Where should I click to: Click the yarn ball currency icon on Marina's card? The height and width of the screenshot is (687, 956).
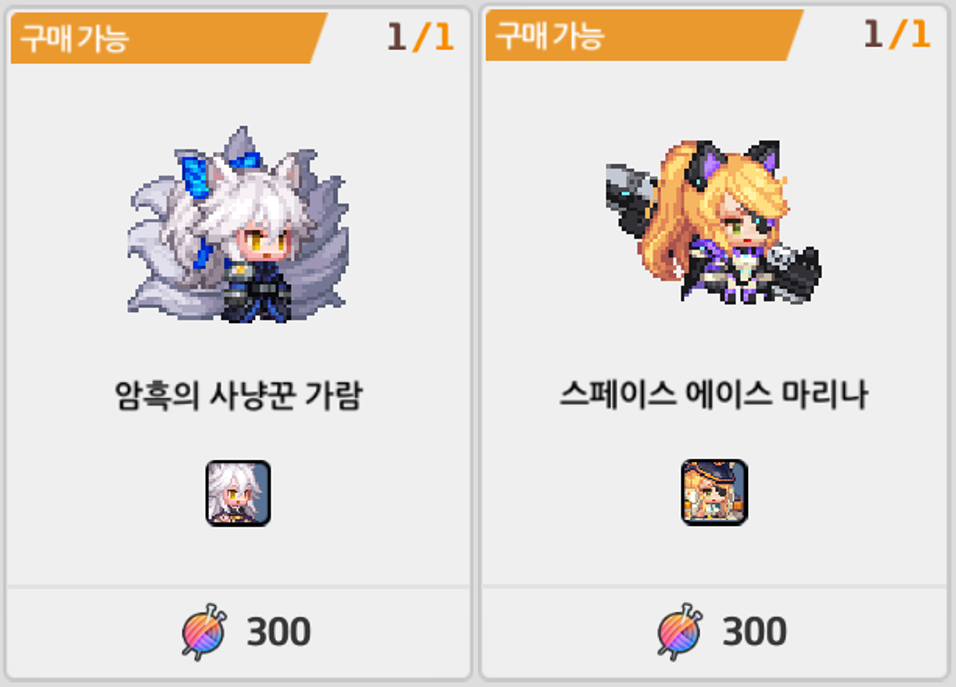coord(680,632)
